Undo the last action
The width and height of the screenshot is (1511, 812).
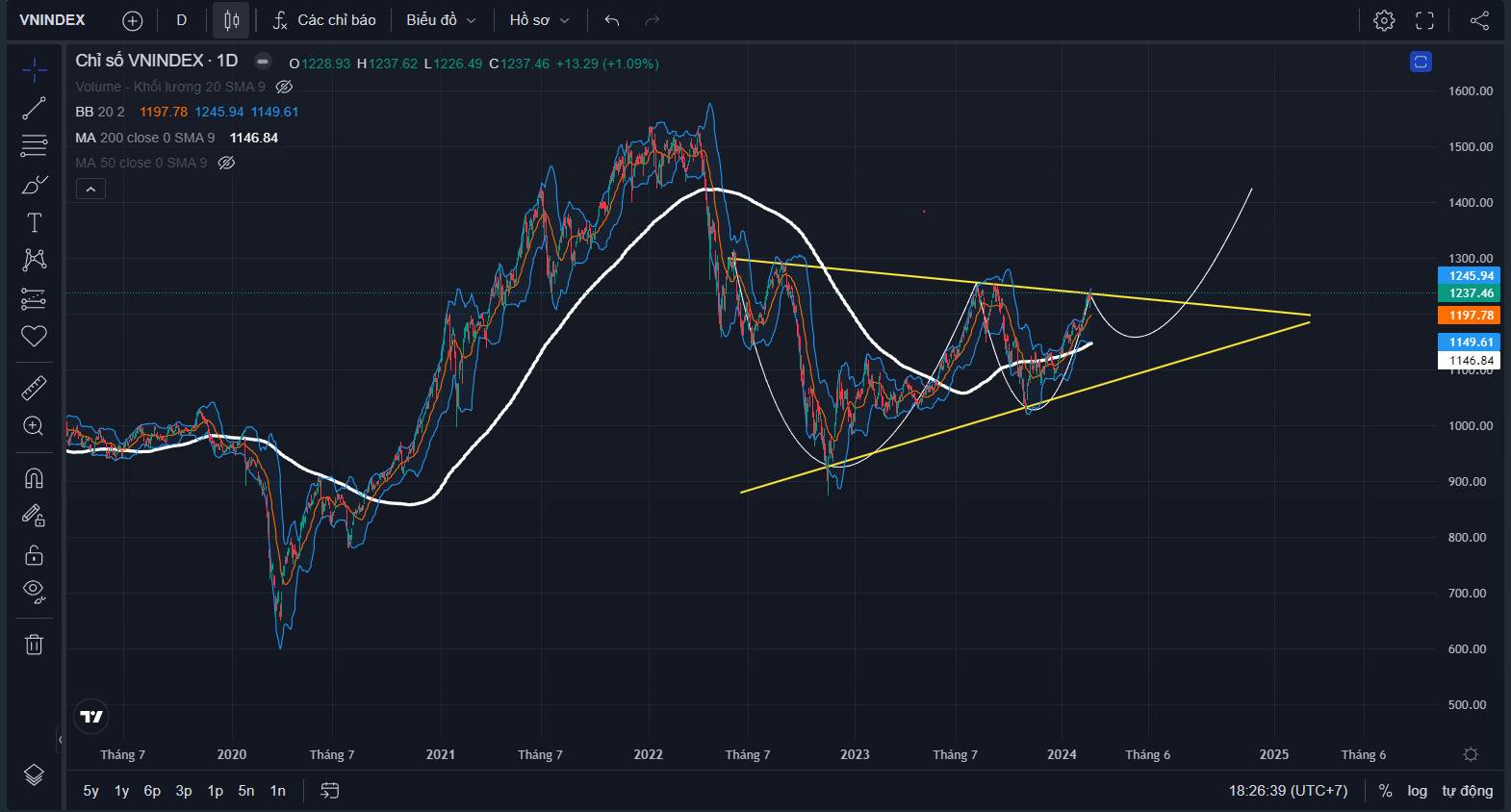[x=612, y=20]
